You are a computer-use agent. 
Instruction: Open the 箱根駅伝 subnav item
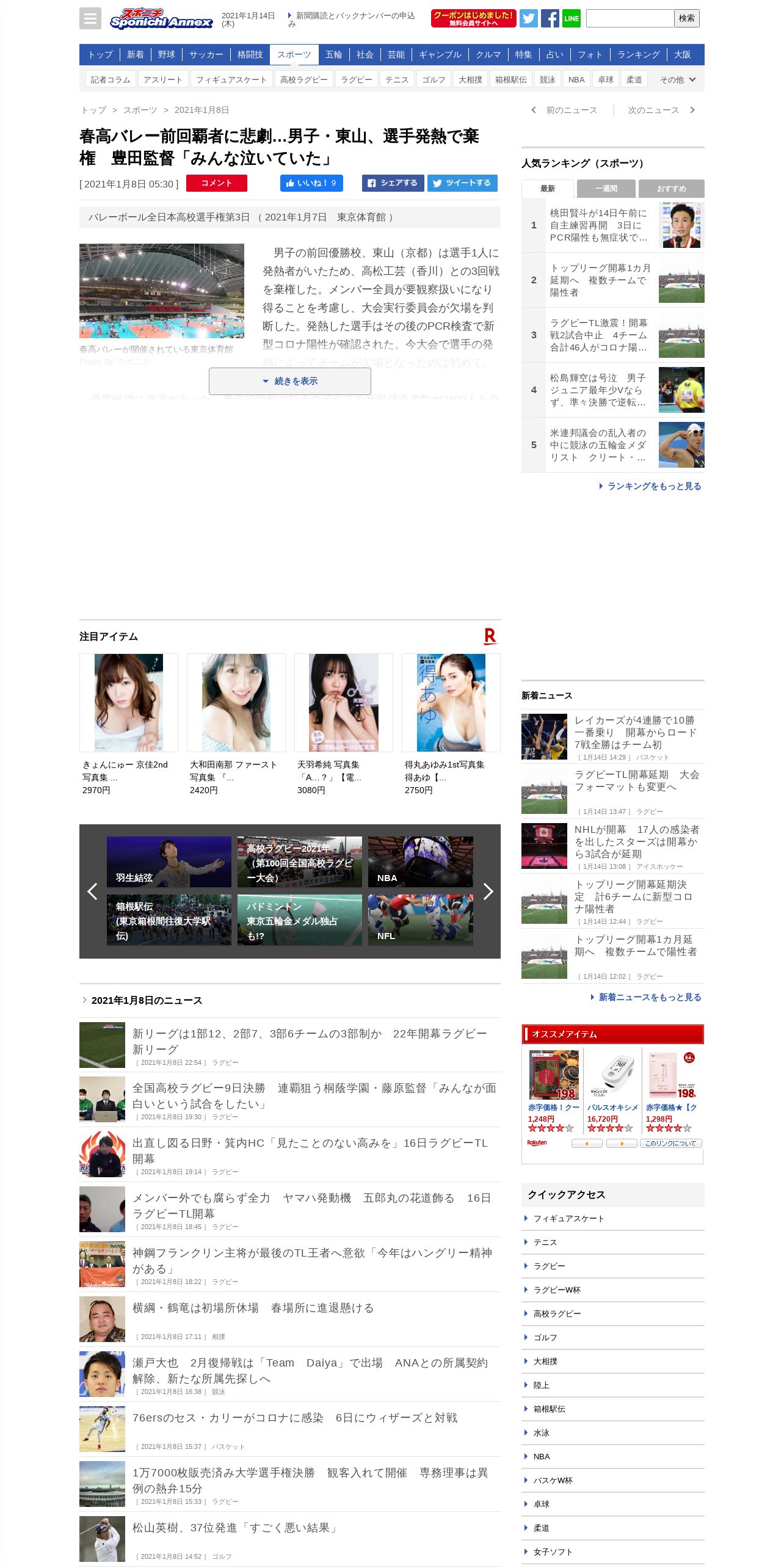coord(511,79)
